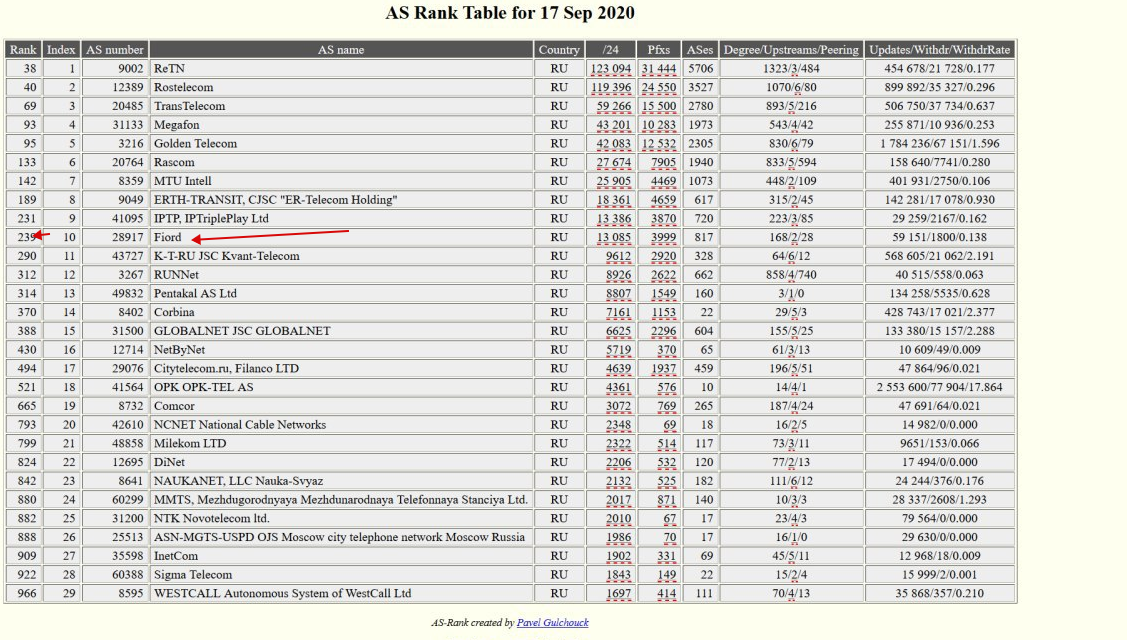Click AS number 28917
Screen dimensions: 1127x640
tap(128, 237)
